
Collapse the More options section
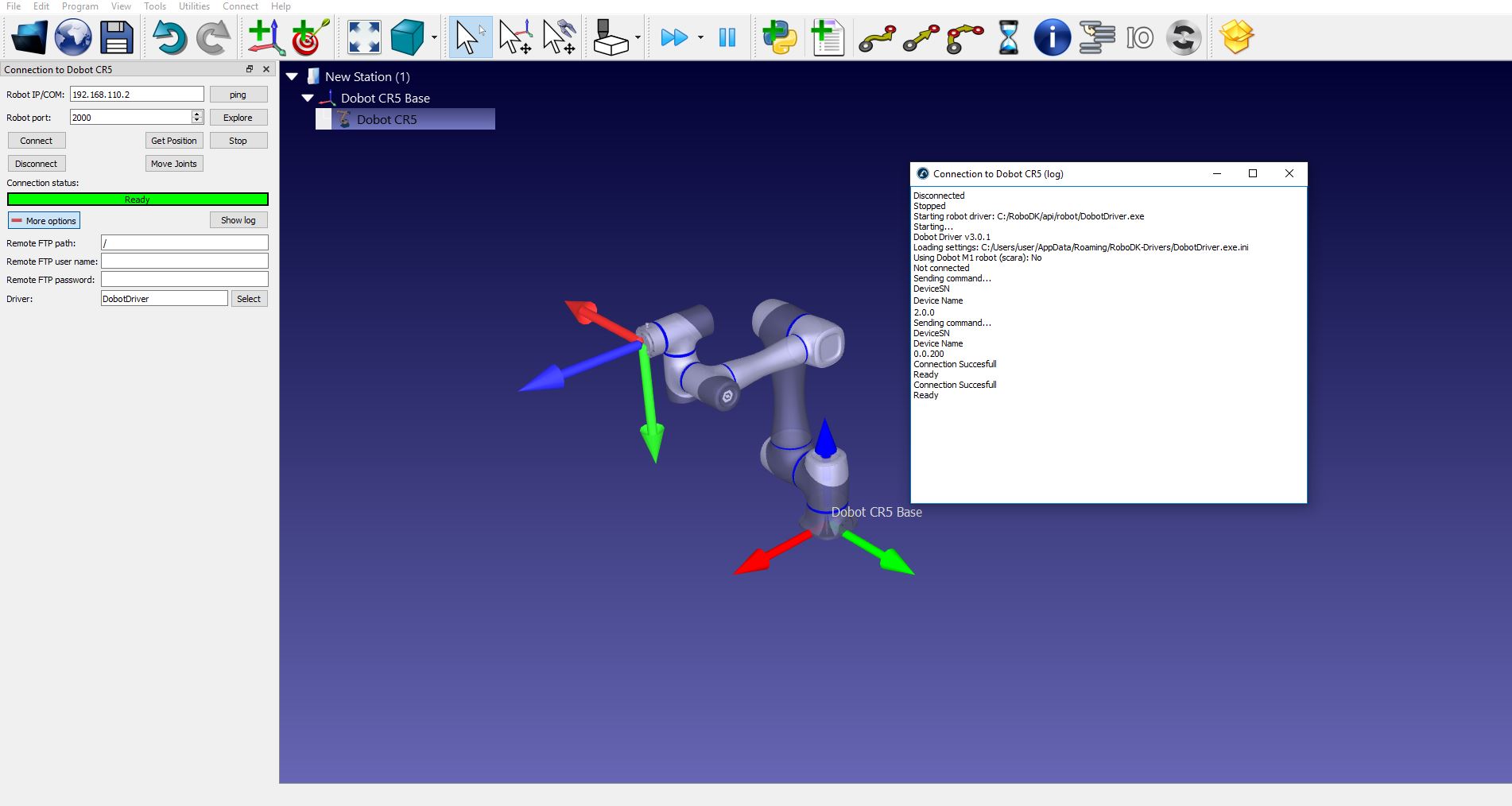coord(45,221)
